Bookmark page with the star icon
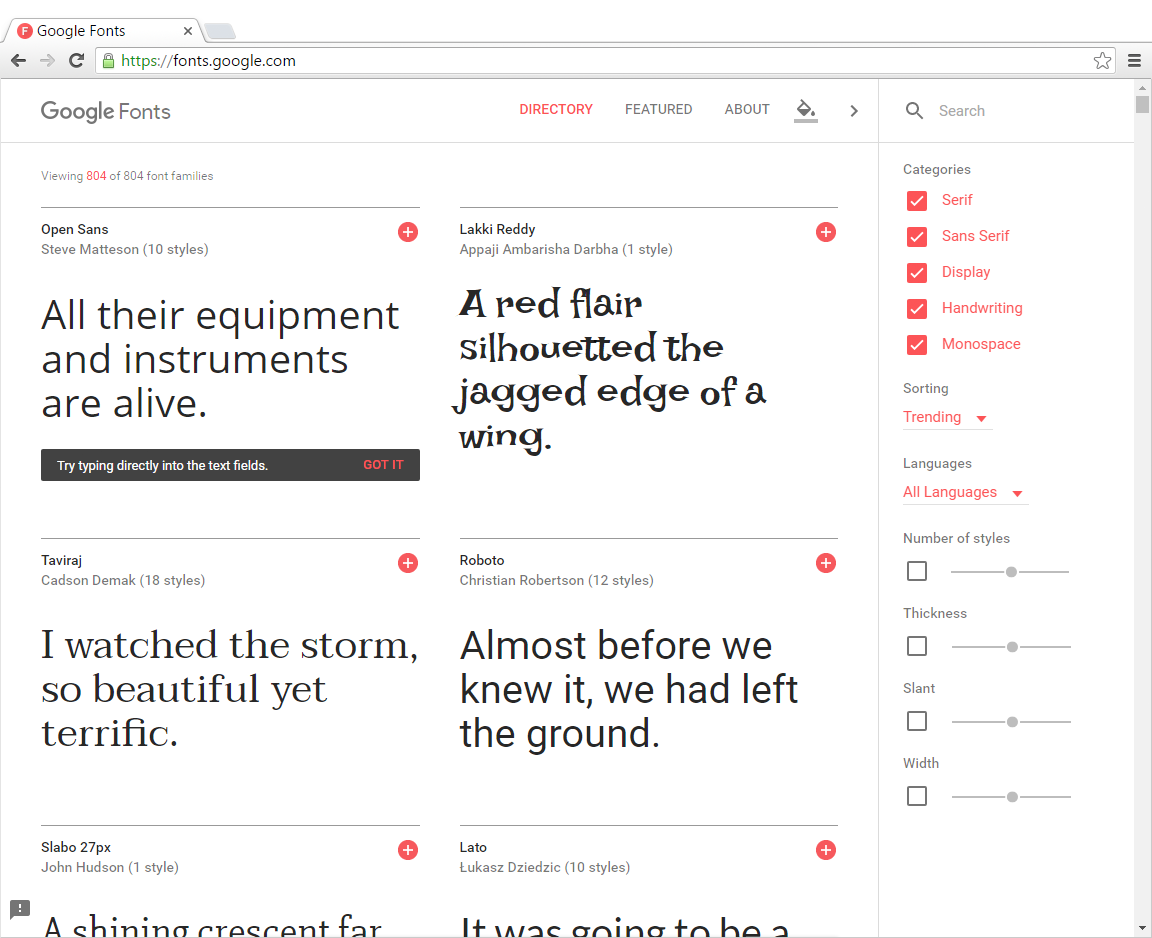The width and height of the screenshot is (1152, 938). tap(1102, 61)
